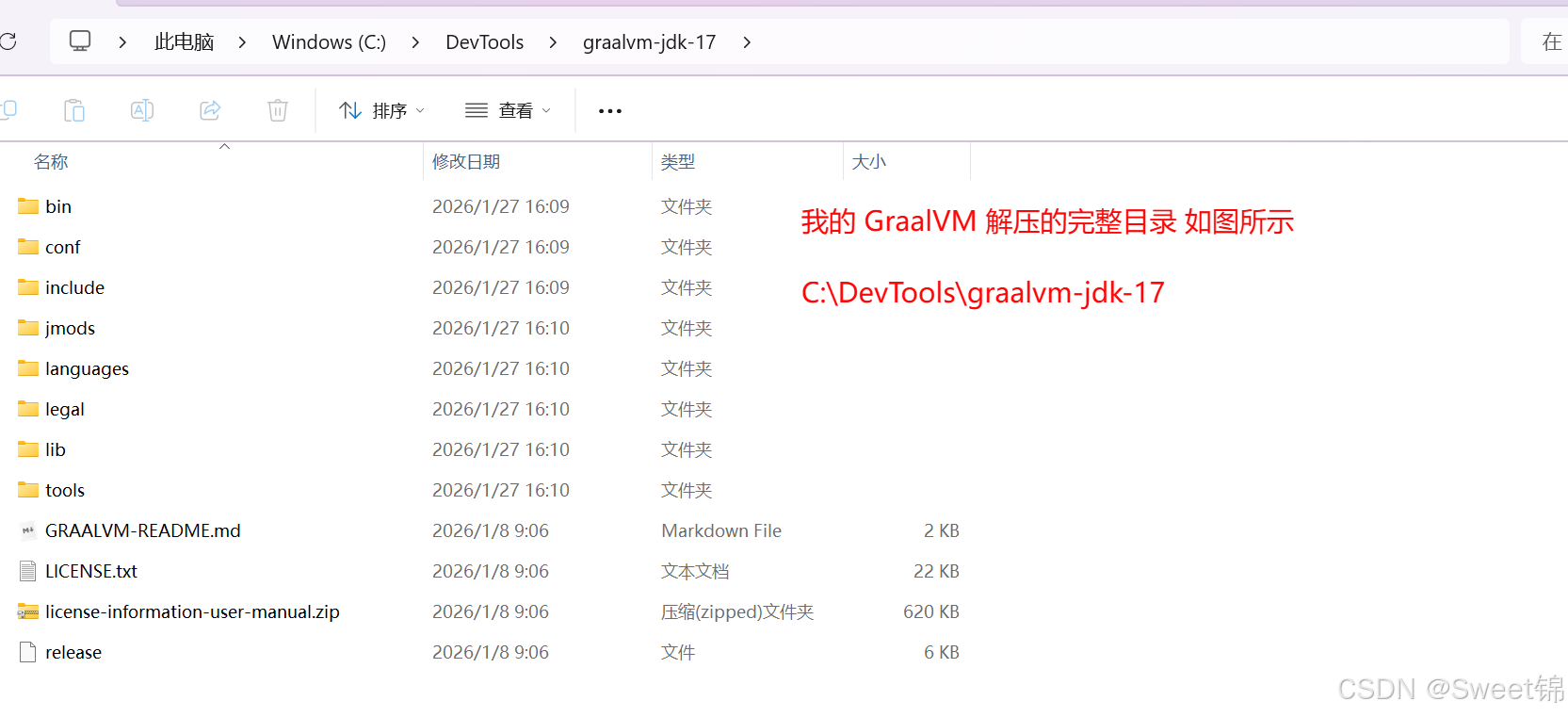Select the tools folder icon

pyautogui.click(x=28, y=490)
